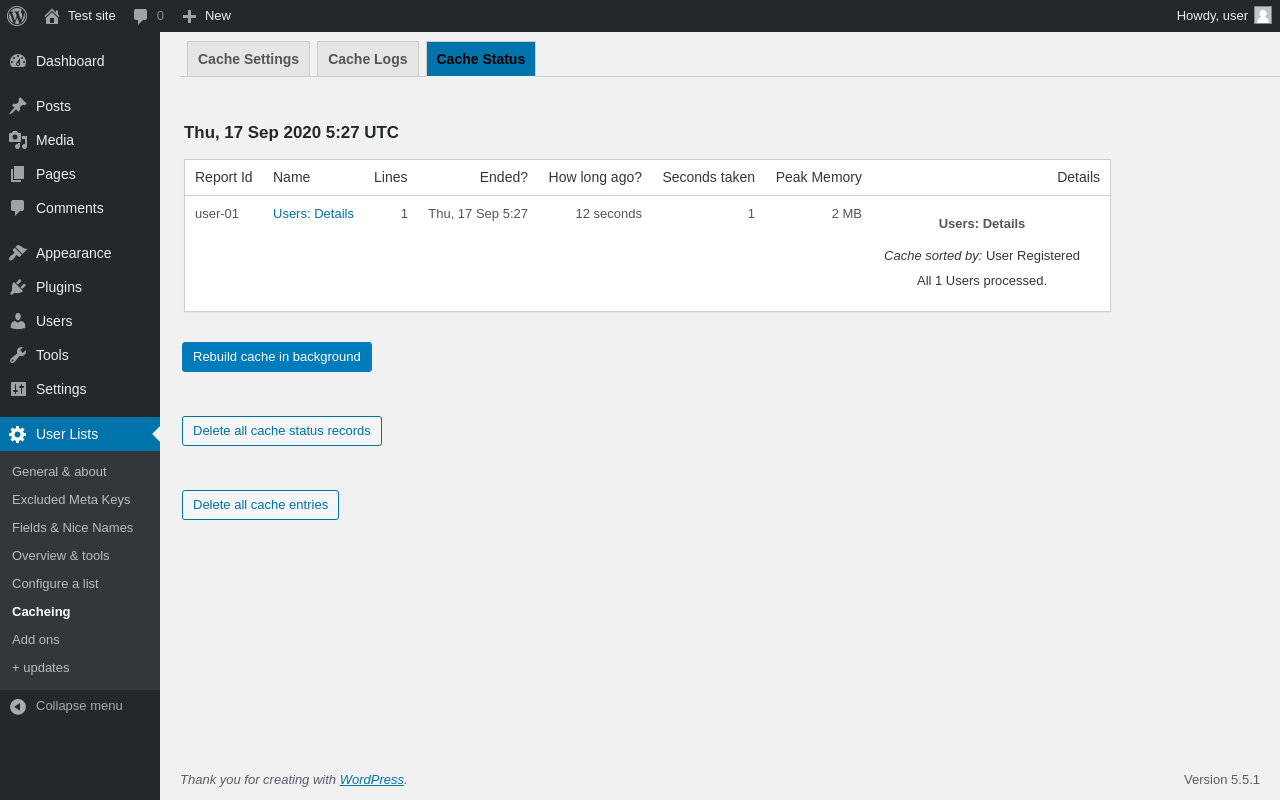The width and height of the screenshot is (1280, 800).
Task: Click the Seconds taken column header
Action: pos(709,177)
